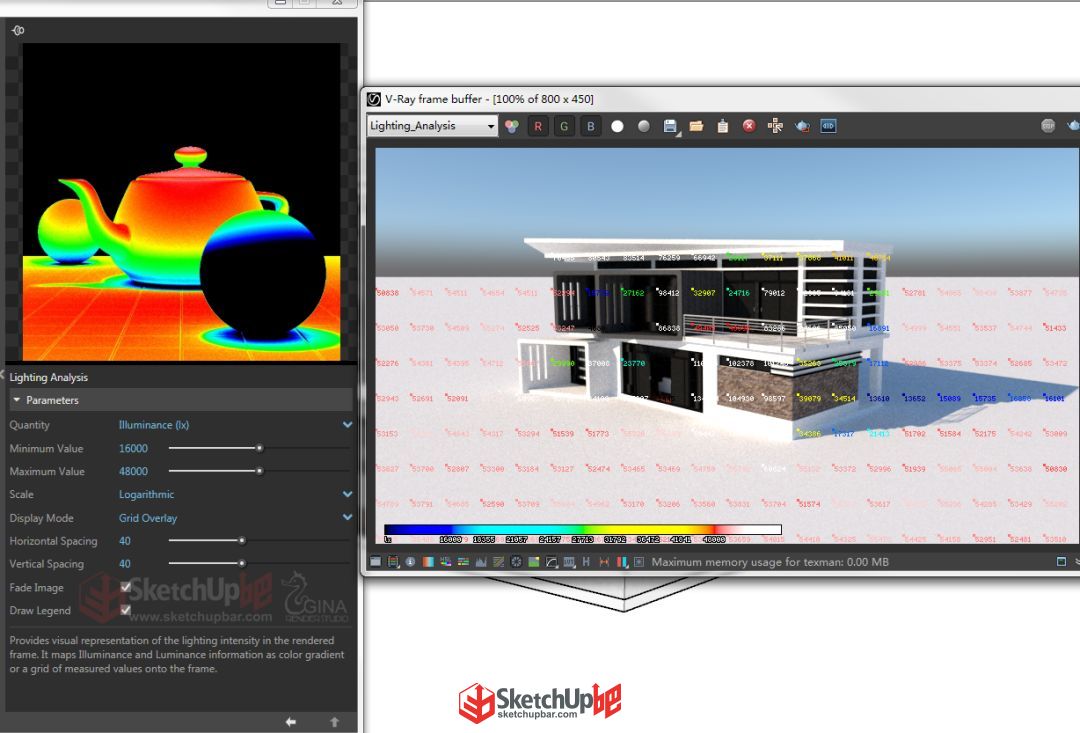This screenshot has height=733, width=1080.
Task: Click the left arrow at panel bottom
Action: point(291,721)
